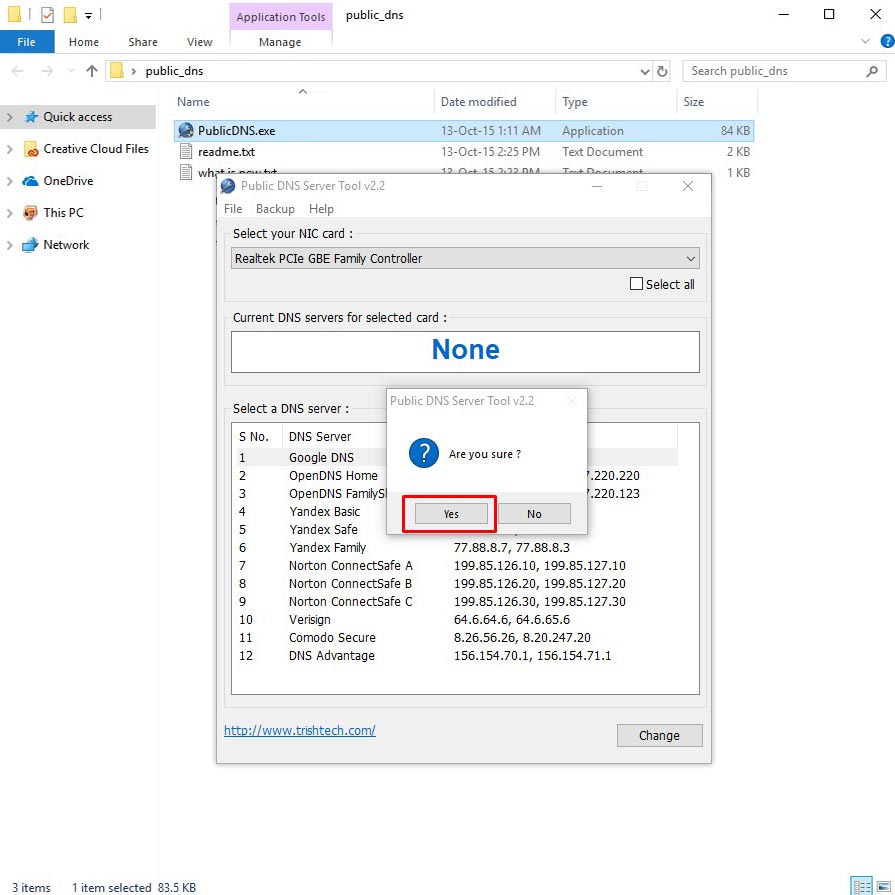Click the readme.txt document icon
Image resolution: width=895 pixels, height=895 pixels.
[185, 152]
